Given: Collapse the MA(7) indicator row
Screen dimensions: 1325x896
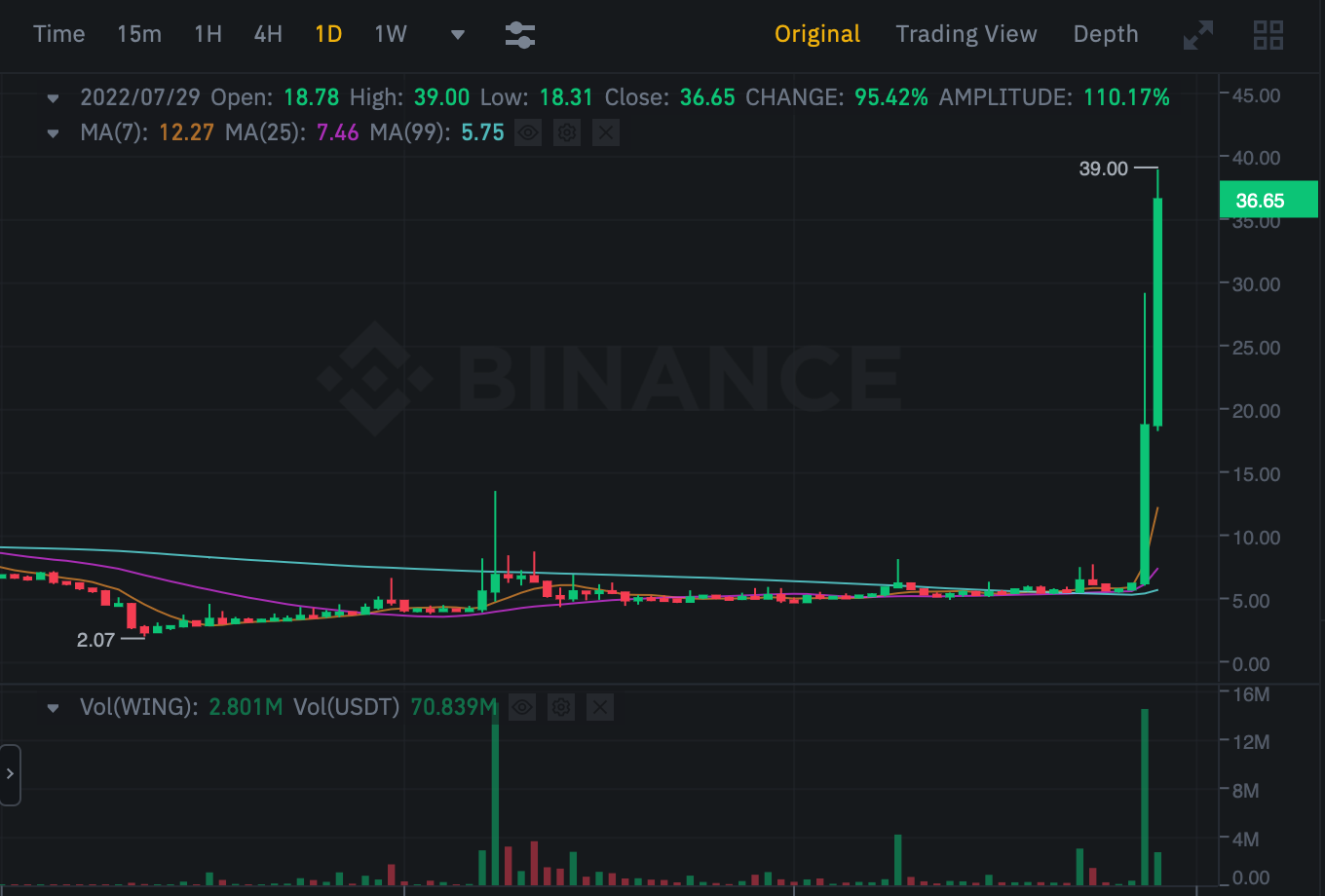Looking at the screenshot, I should point(54,133).
